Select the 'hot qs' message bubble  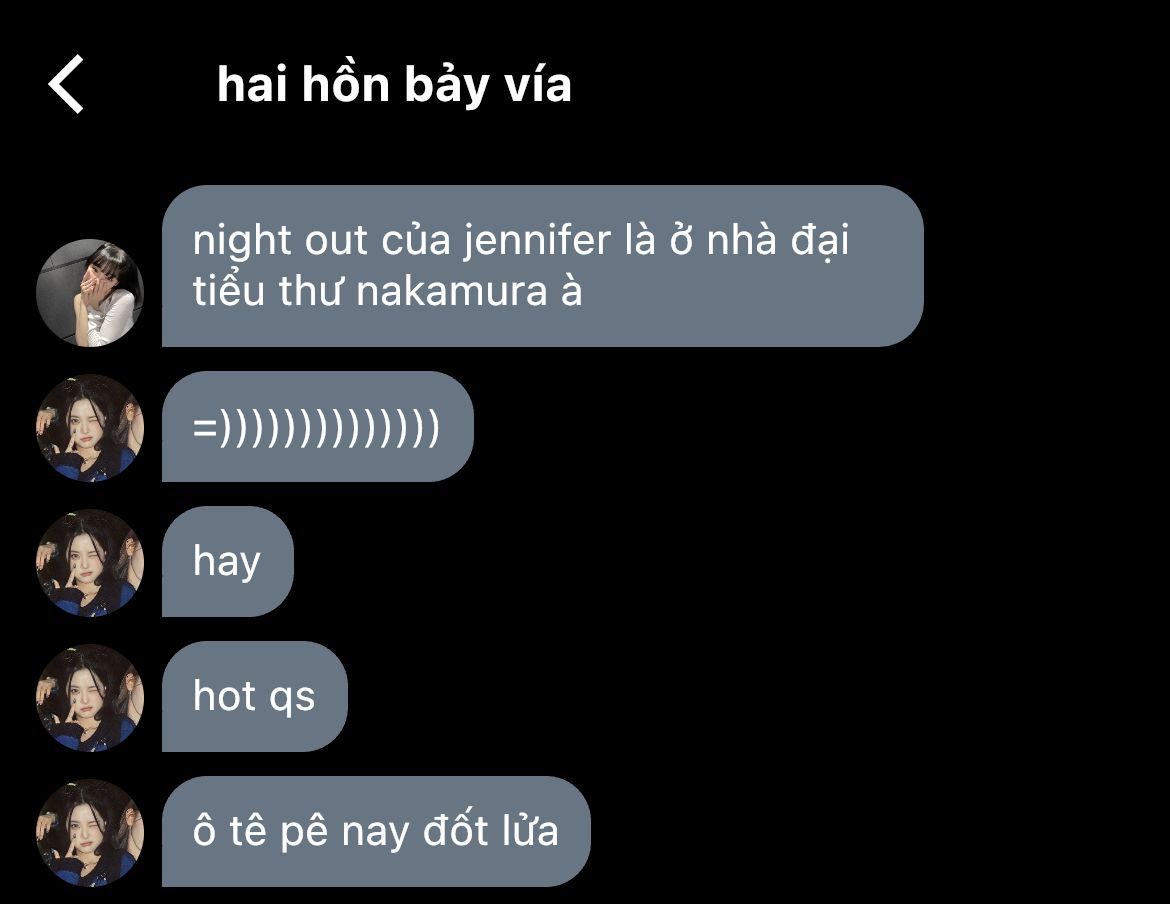point(254,697)
